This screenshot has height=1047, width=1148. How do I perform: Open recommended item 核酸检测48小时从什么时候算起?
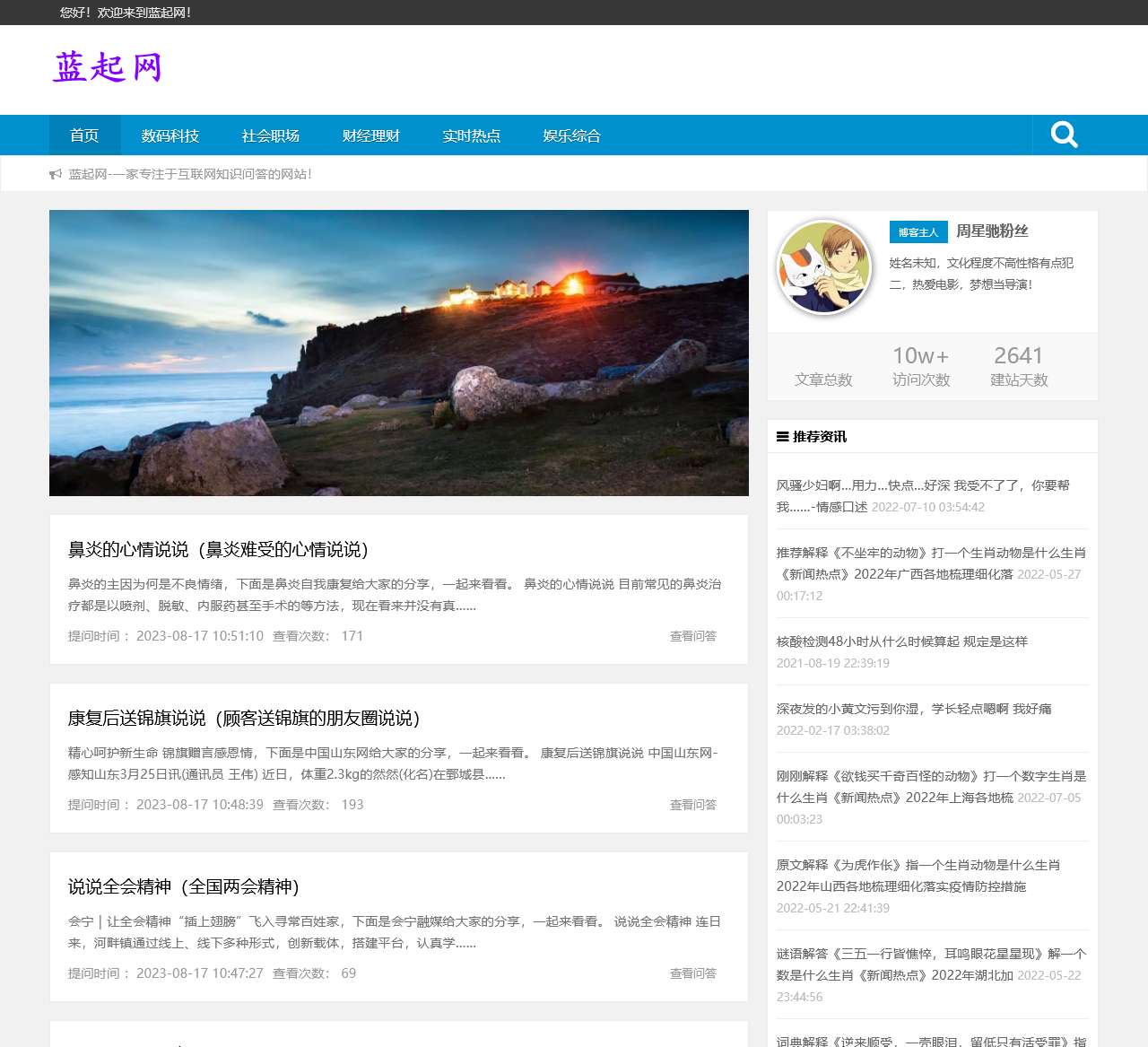(x=902, y=641)
